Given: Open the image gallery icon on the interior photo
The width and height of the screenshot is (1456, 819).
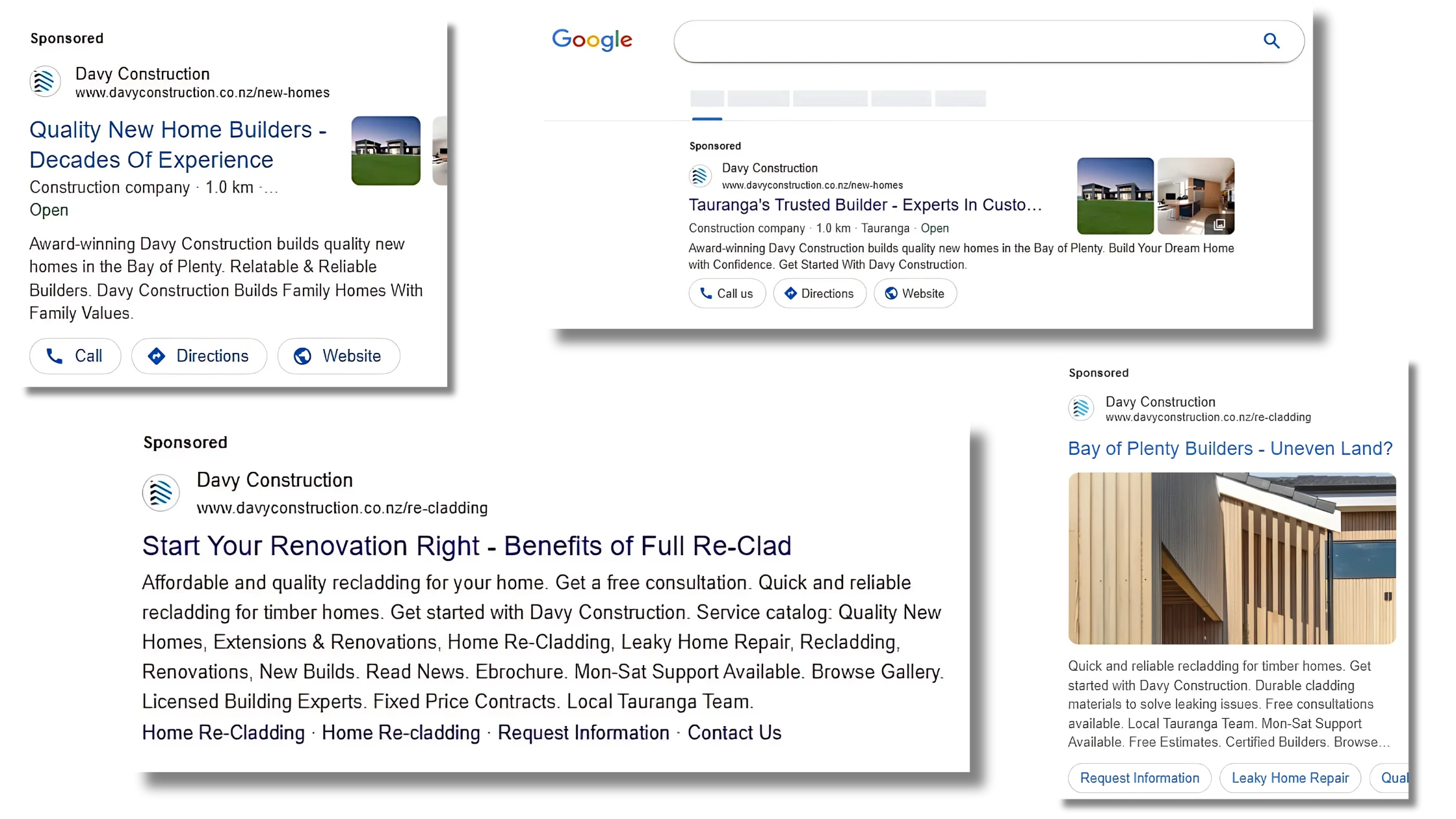Looking at the screenshot, I should click(x=1219, y=224).
